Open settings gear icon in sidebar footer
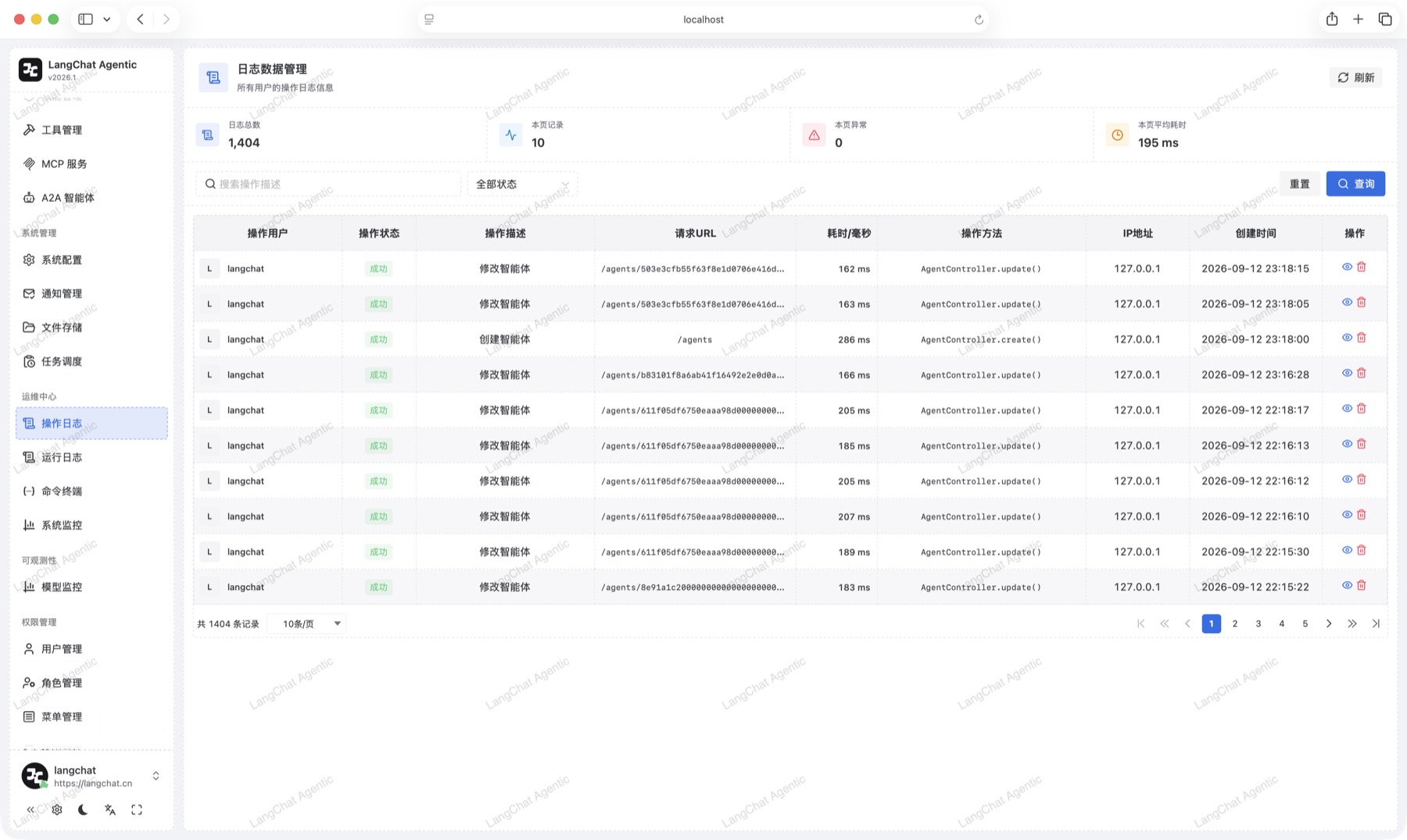 pyautogui.click(x=57, y=810)
